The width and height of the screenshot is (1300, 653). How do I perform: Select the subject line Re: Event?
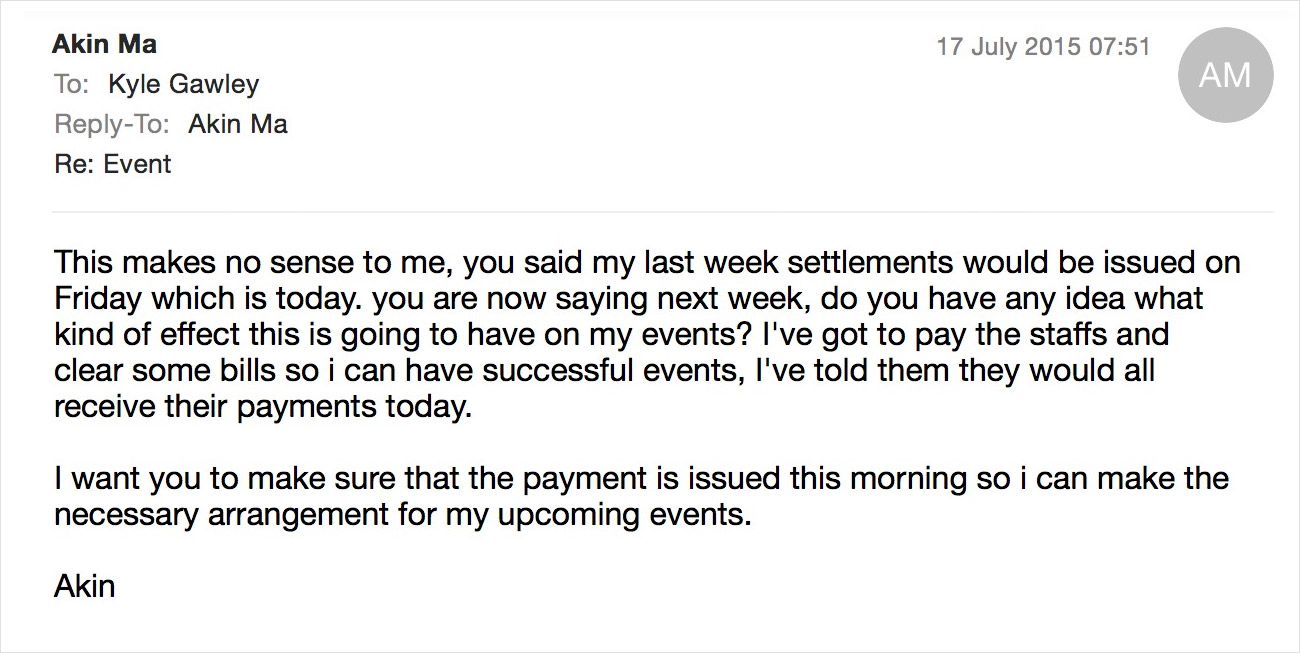[x=112, y=164]
